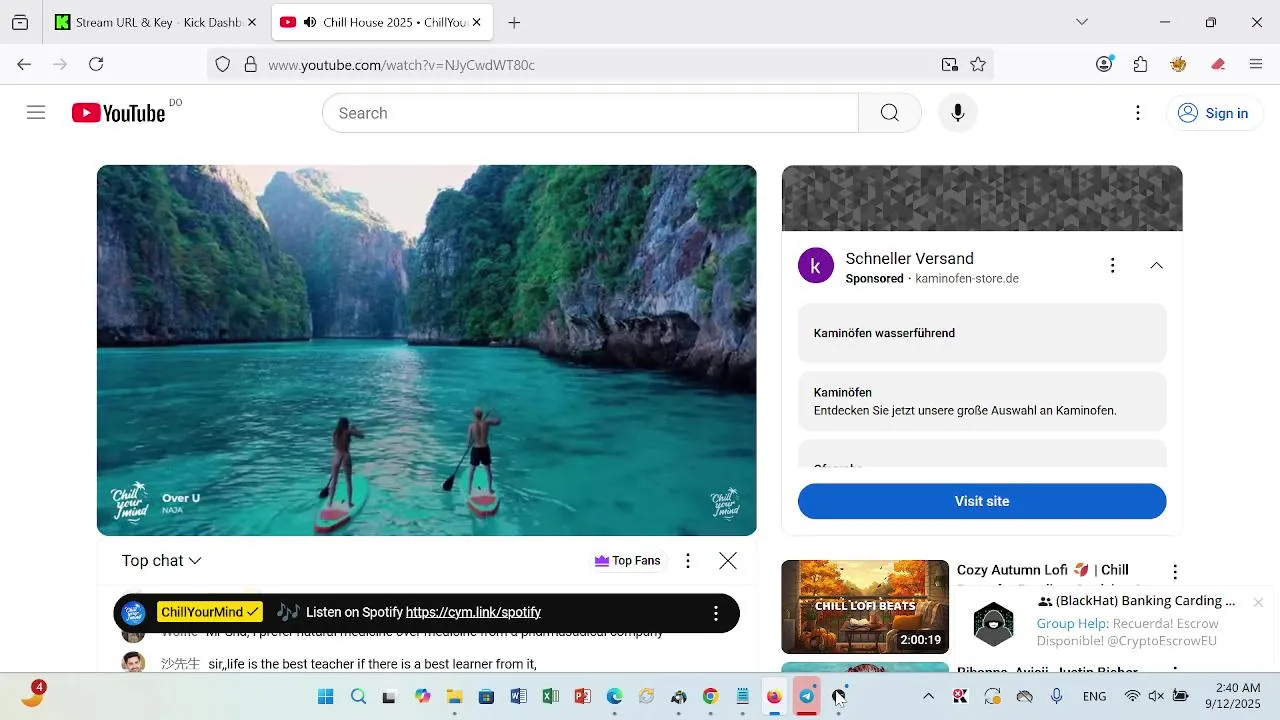Reload the page in Firefox
The height and width of the screenshot is (720, 1280).
pyautogui.click(x=96, y=64)
